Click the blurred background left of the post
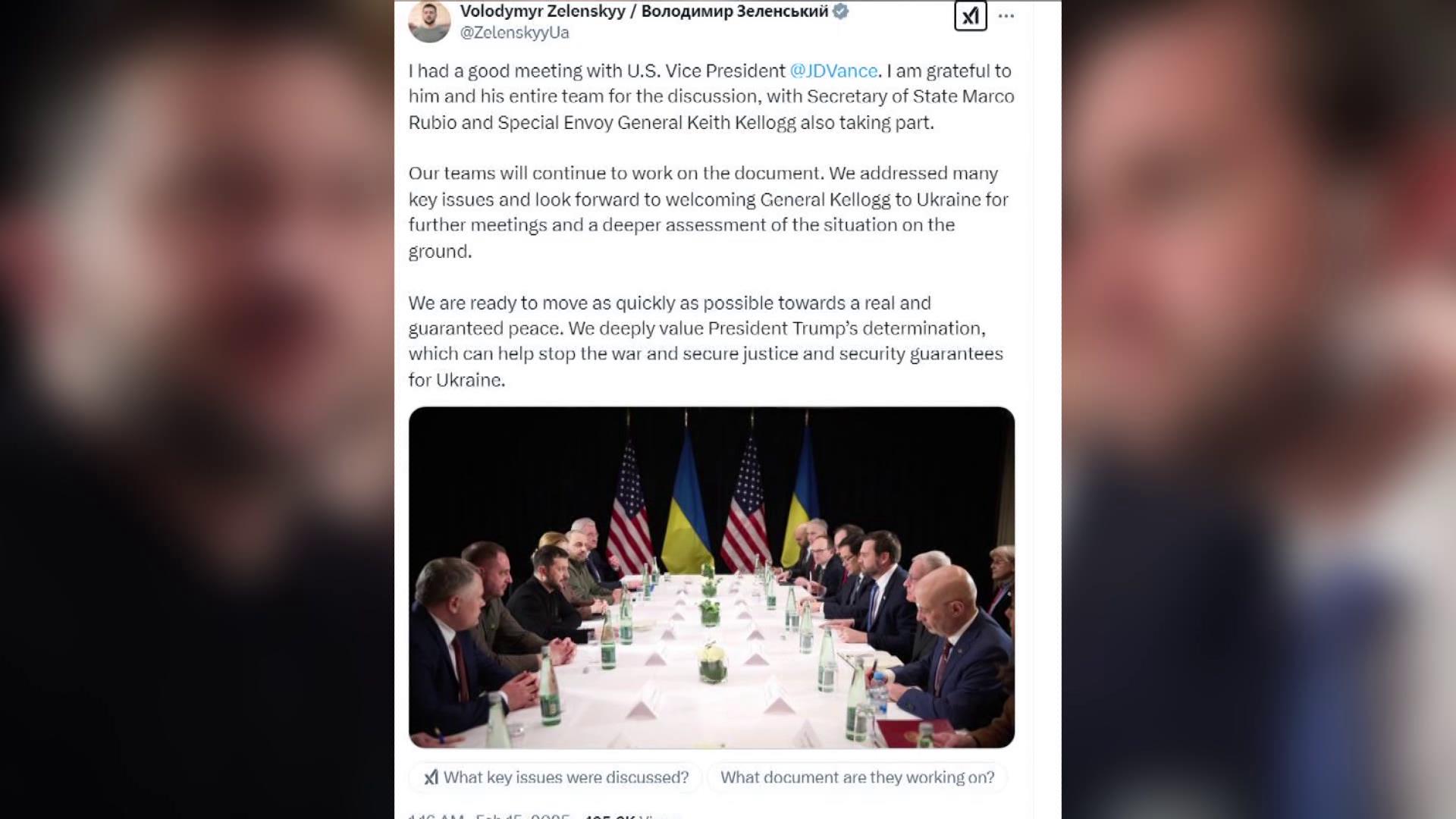 click(x=197, y=409)
